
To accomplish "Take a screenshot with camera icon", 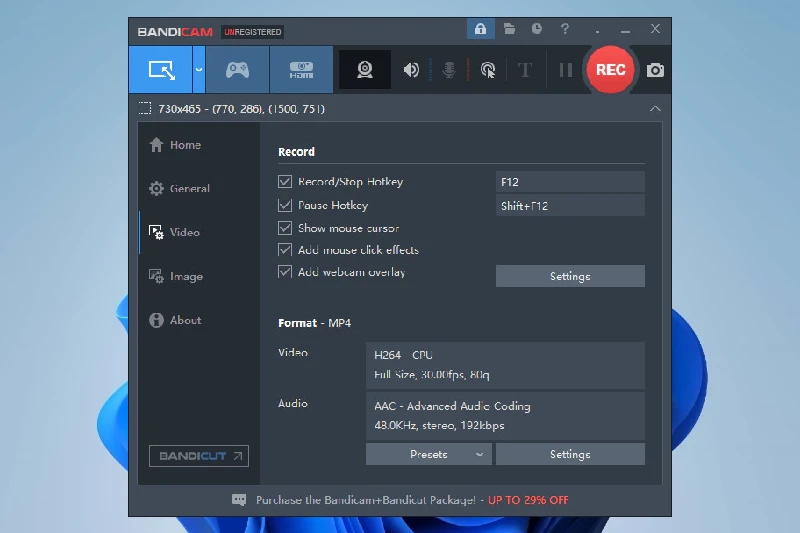I will tap(655, 70).
